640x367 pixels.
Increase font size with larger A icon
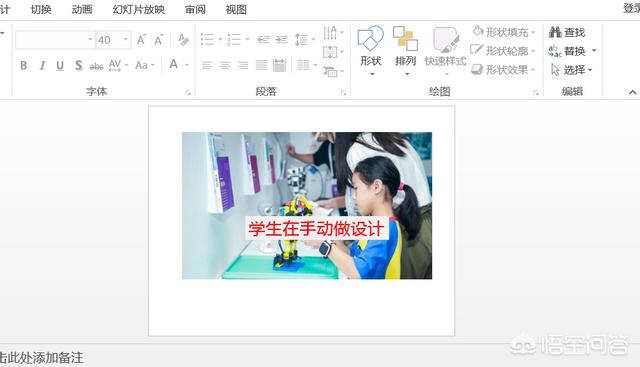click(x=141, y=40)
